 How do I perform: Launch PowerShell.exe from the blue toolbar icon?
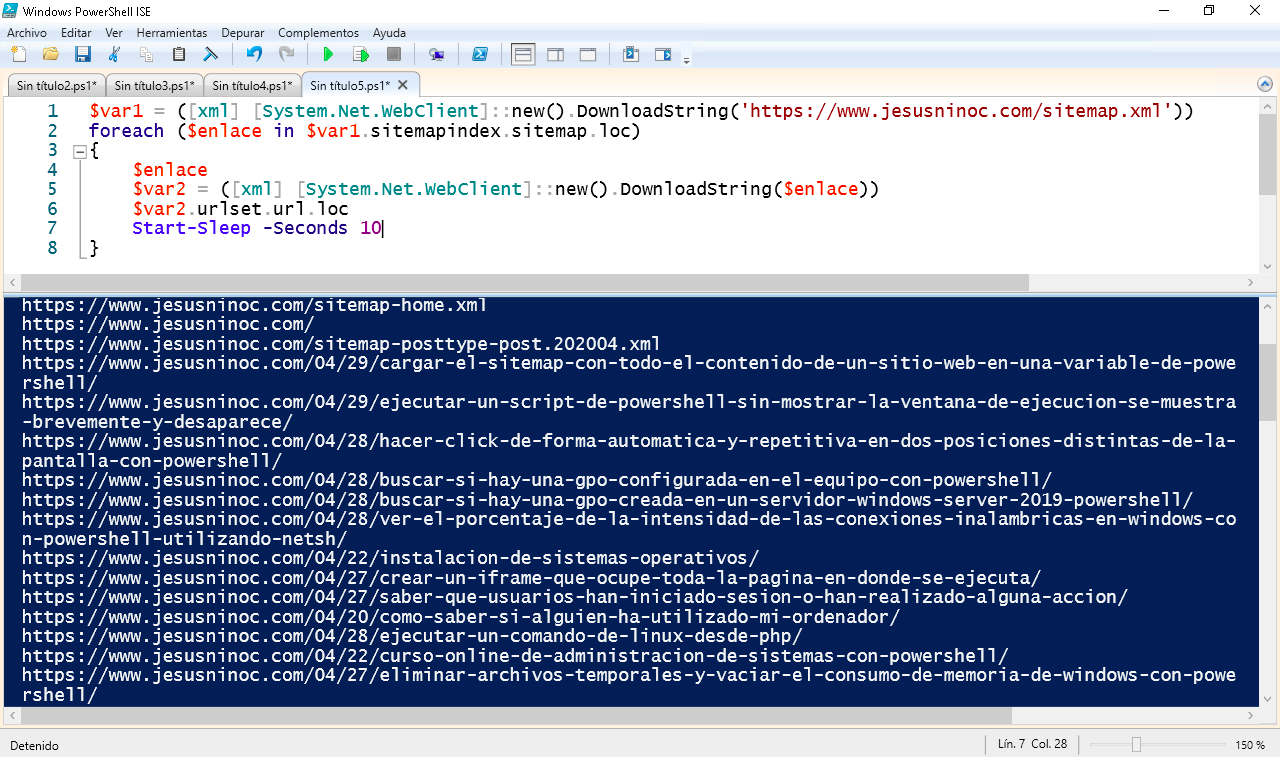tap(481, 55)
